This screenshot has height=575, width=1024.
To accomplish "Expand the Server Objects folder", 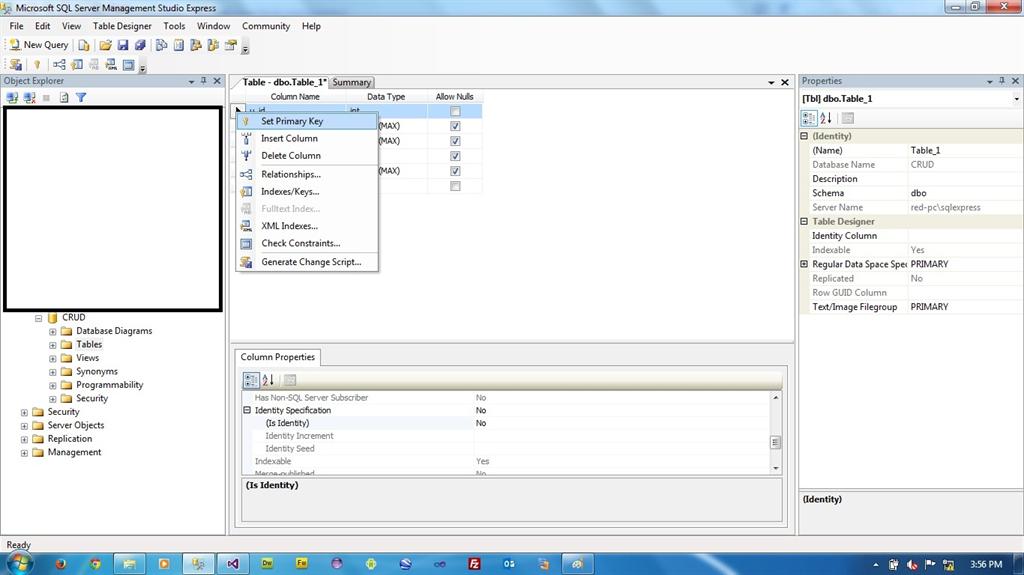I will point(24,426).
